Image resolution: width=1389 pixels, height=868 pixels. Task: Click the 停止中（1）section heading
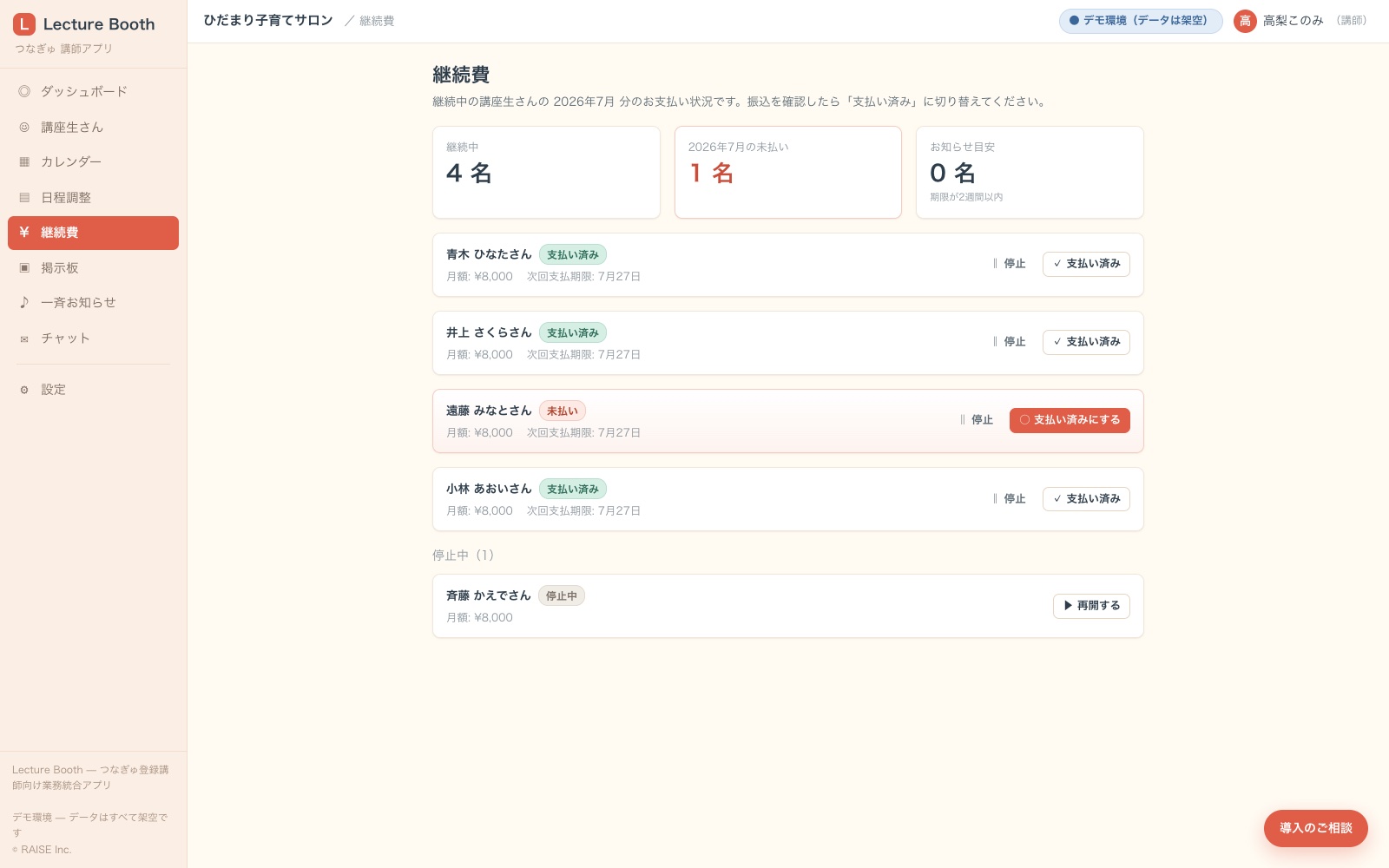pyautogui.click(x=464, y=556)
